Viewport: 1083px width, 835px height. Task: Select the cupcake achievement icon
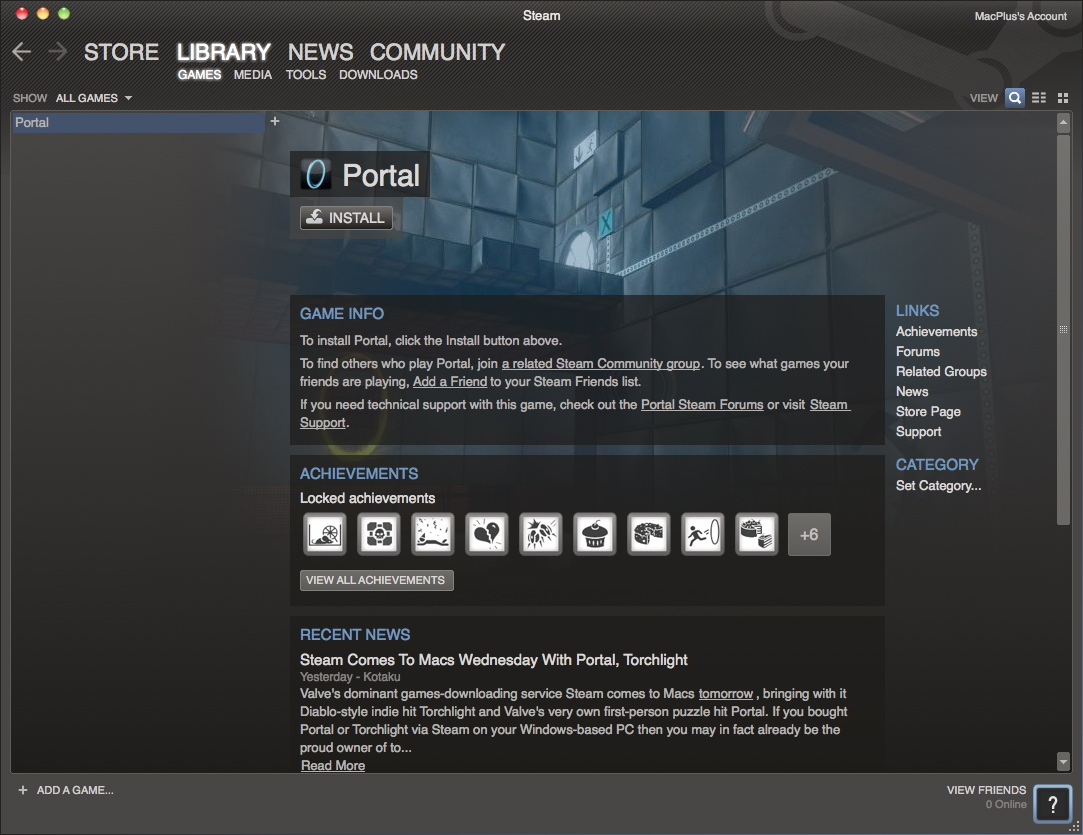[x=594, y=534]
